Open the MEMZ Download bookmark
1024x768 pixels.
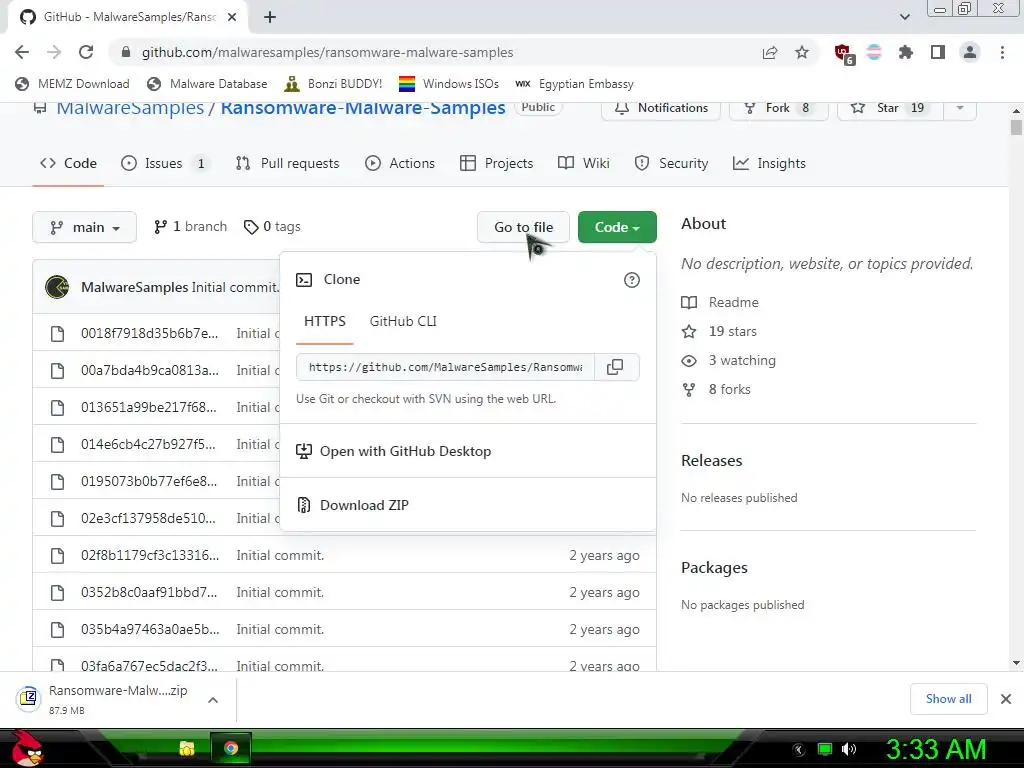pos(72,84)
